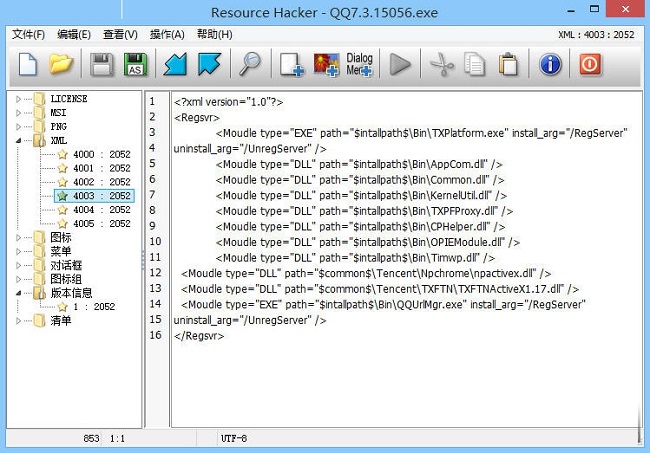Open the 文件(F) menu
Viewport: 650px width, 453px height.
coord(28,35)
